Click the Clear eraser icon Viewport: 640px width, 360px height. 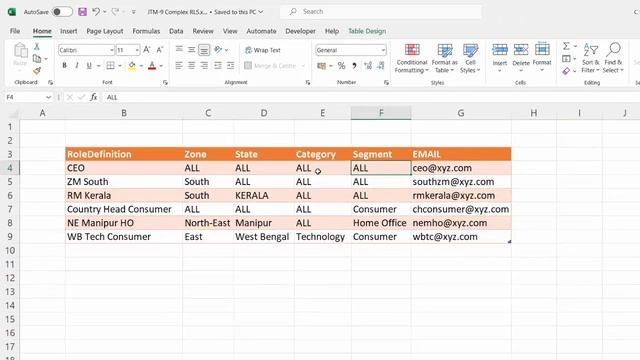[x=566, y=71]
